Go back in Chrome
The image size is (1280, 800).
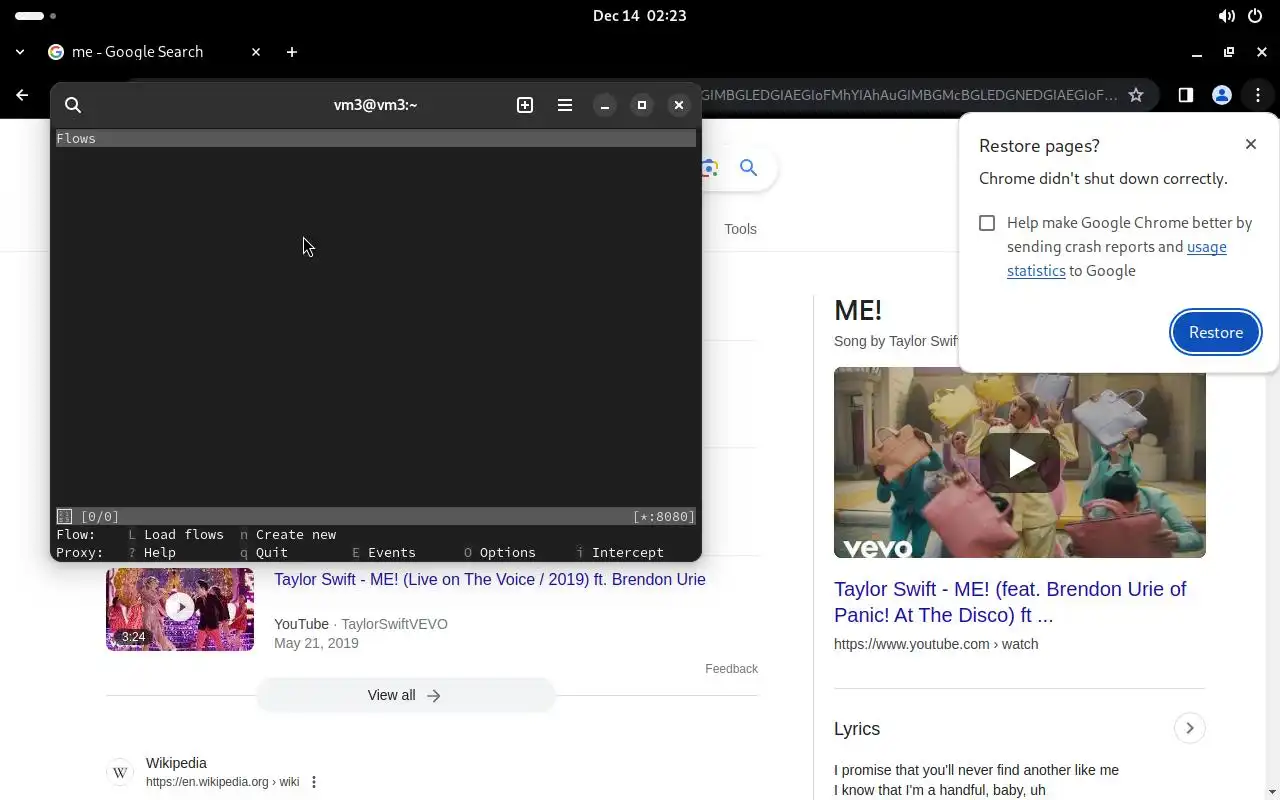[x=22, y=95]
